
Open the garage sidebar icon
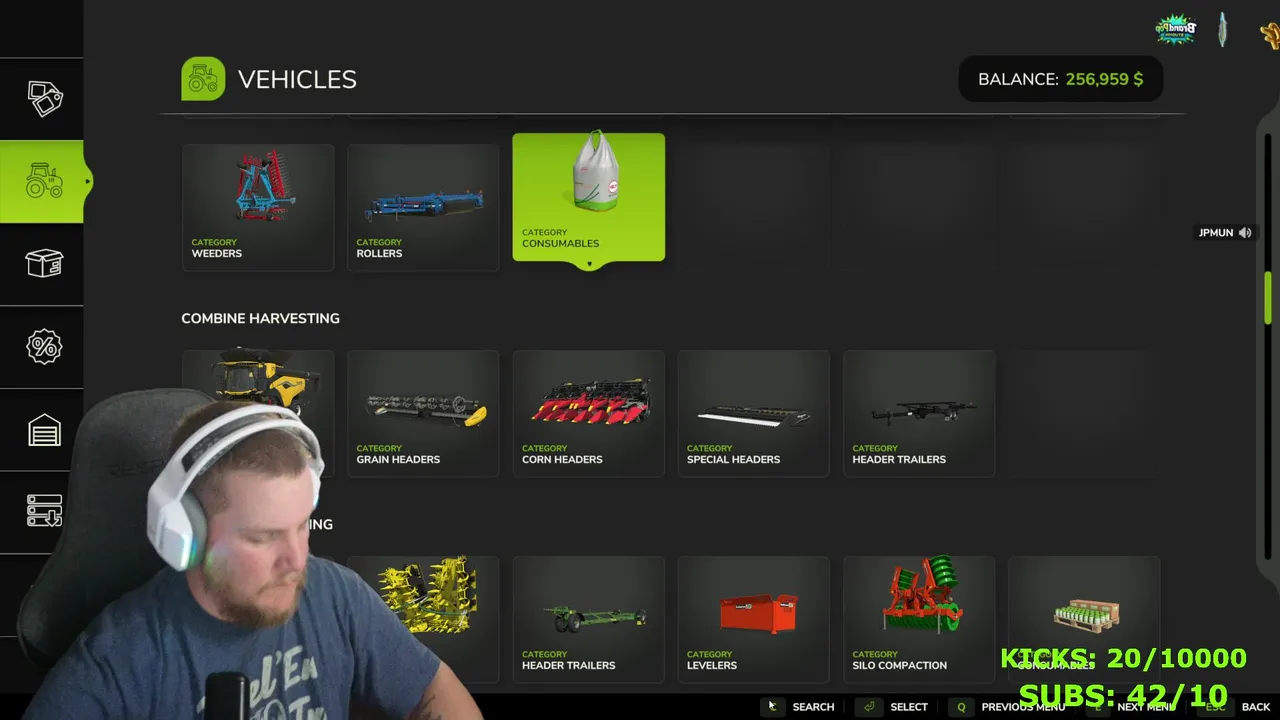[x=44, y=430]
